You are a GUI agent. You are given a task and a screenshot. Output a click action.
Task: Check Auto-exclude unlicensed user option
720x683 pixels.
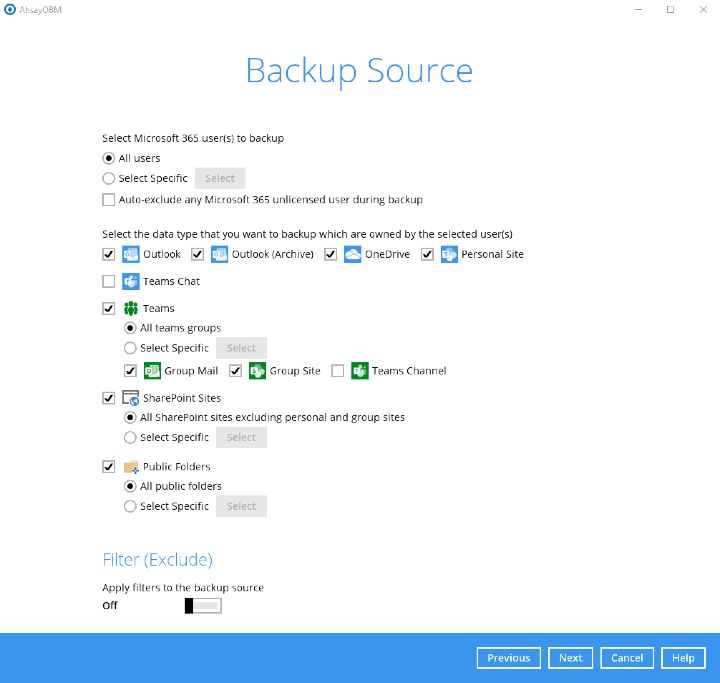click(x=109, y=199)
